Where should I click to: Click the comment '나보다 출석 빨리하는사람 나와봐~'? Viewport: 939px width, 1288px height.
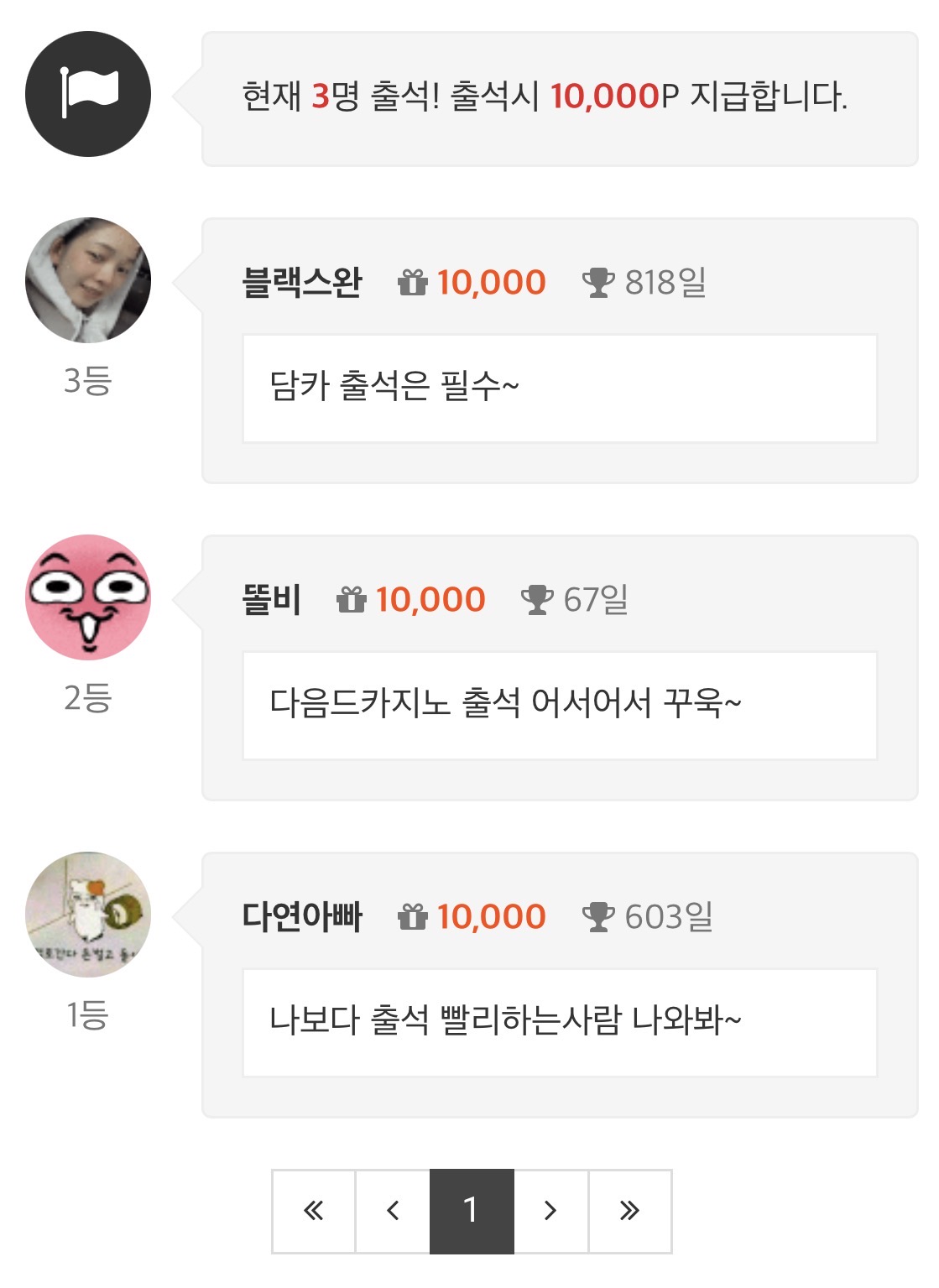click(505, 1021)
